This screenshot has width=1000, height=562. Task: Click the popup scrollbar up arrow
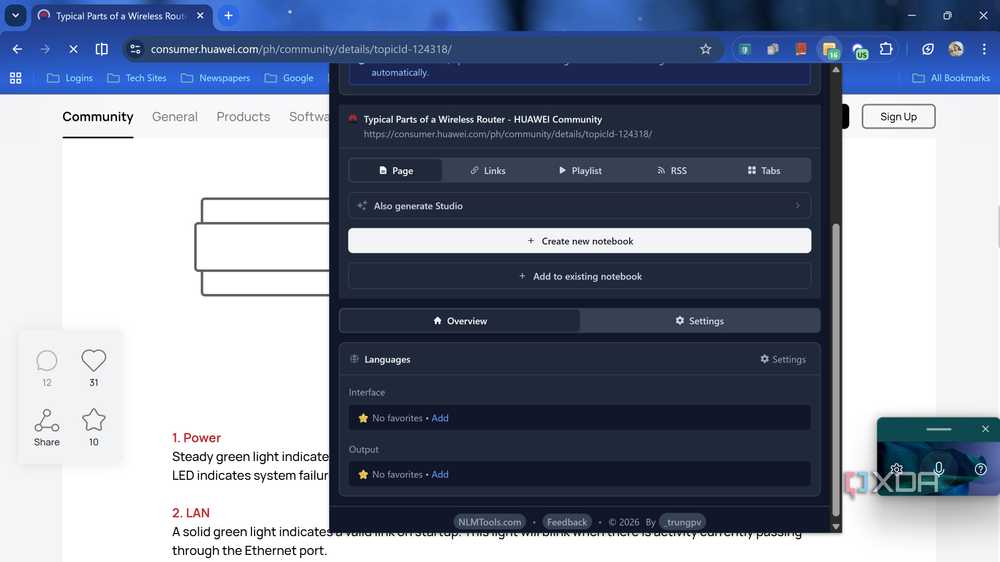835,70
